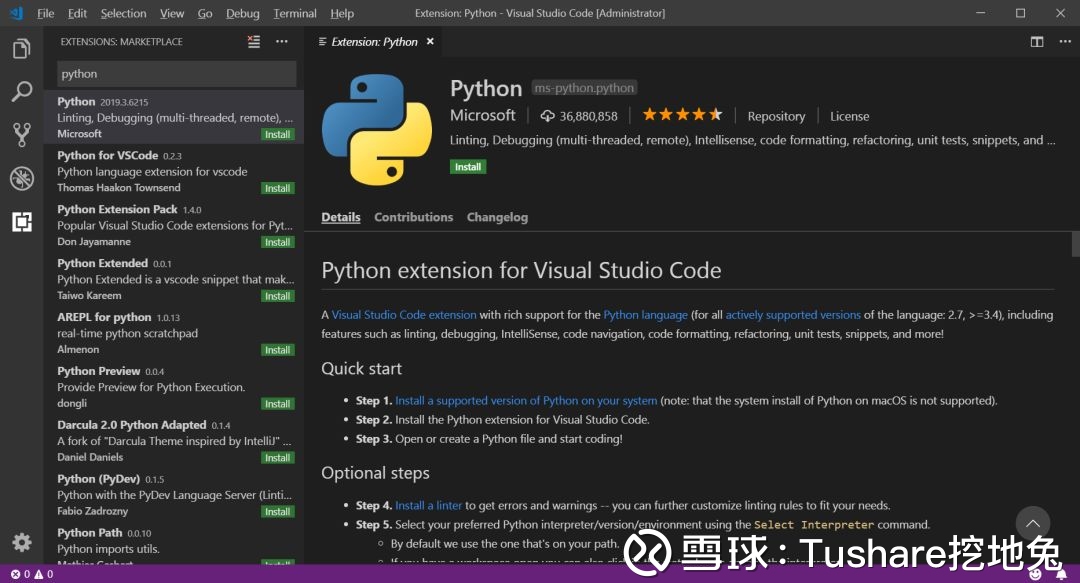
Task: Open the Source Control view icon
Action: point(21,135)
